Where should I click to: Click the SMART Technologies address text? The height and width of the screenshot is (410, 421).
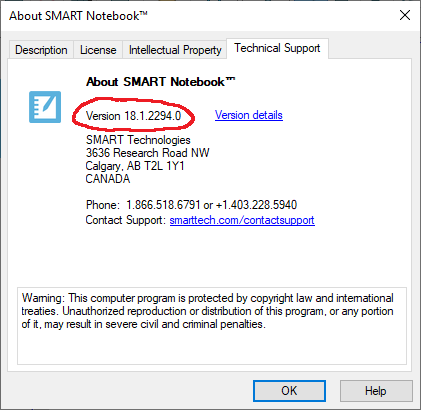click(138, 140)
